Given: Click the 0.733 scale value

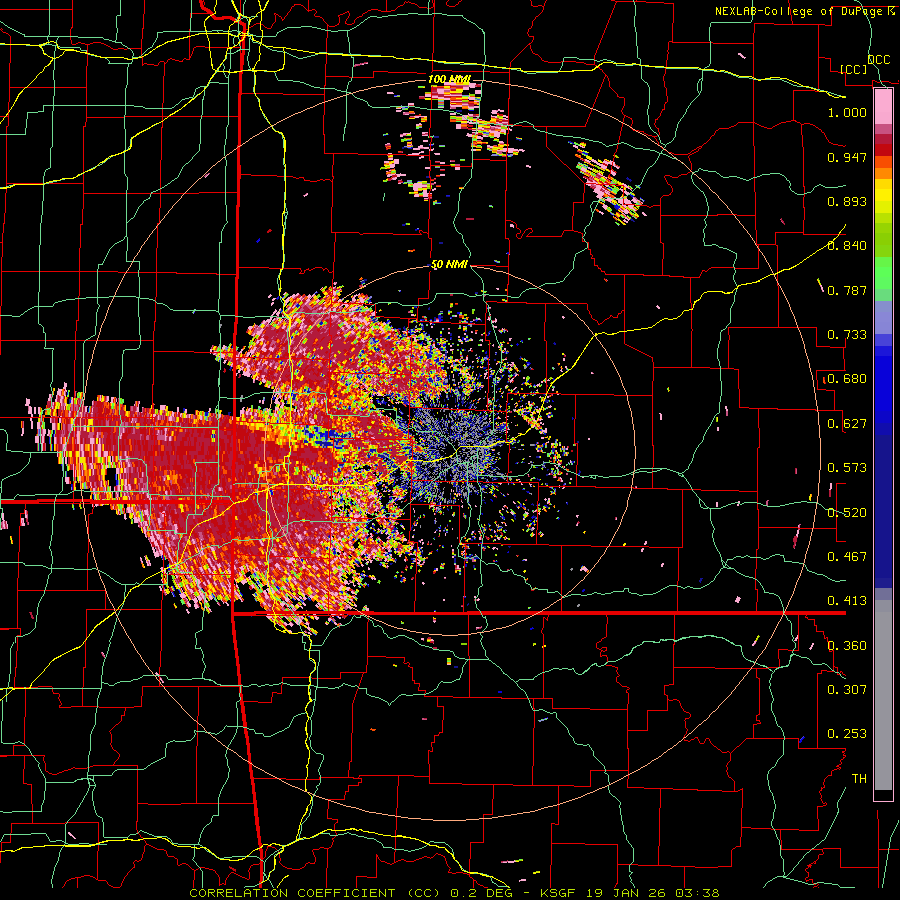Looking at the screenshot, I should (x=847, y=335).
